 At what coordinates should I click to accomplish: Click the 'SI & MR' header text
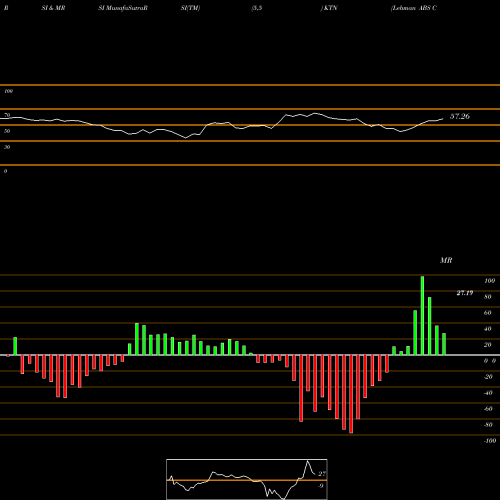[x=53, y=8]
